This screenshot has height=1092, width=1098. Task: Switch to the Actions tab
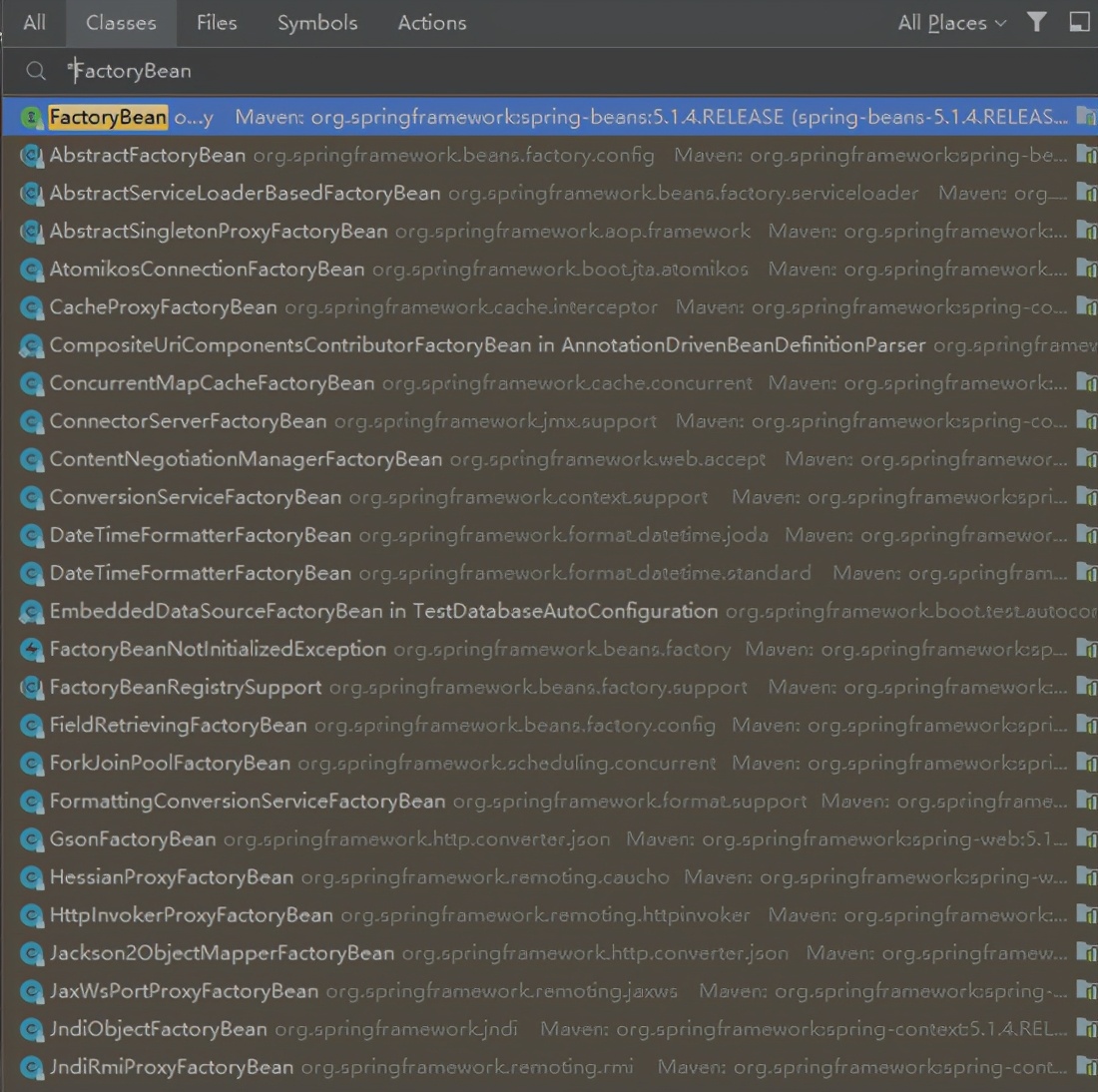click(432, 23)
